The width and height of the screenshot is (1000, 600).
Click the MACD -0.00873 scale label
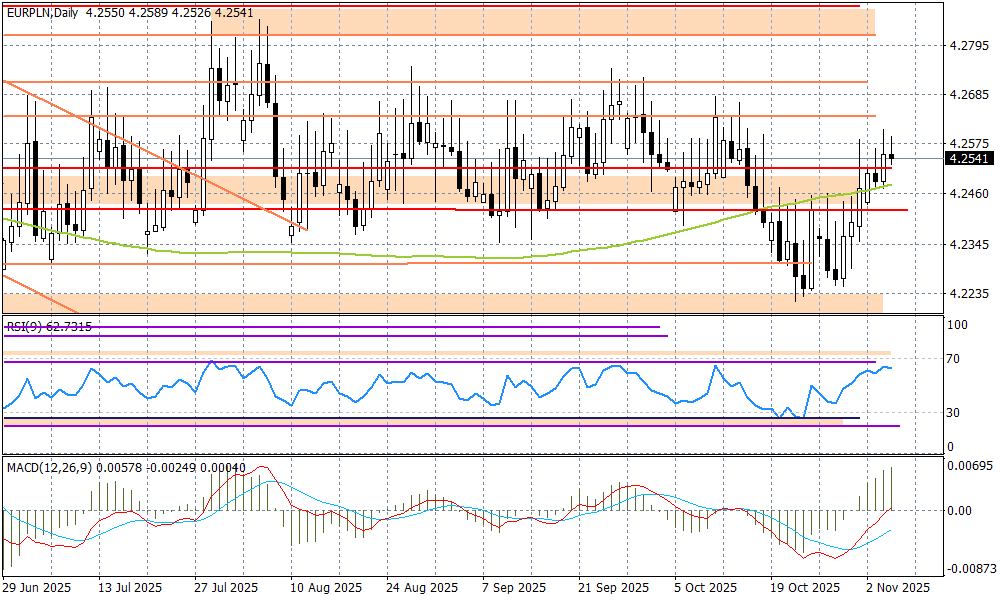(968, 568)
